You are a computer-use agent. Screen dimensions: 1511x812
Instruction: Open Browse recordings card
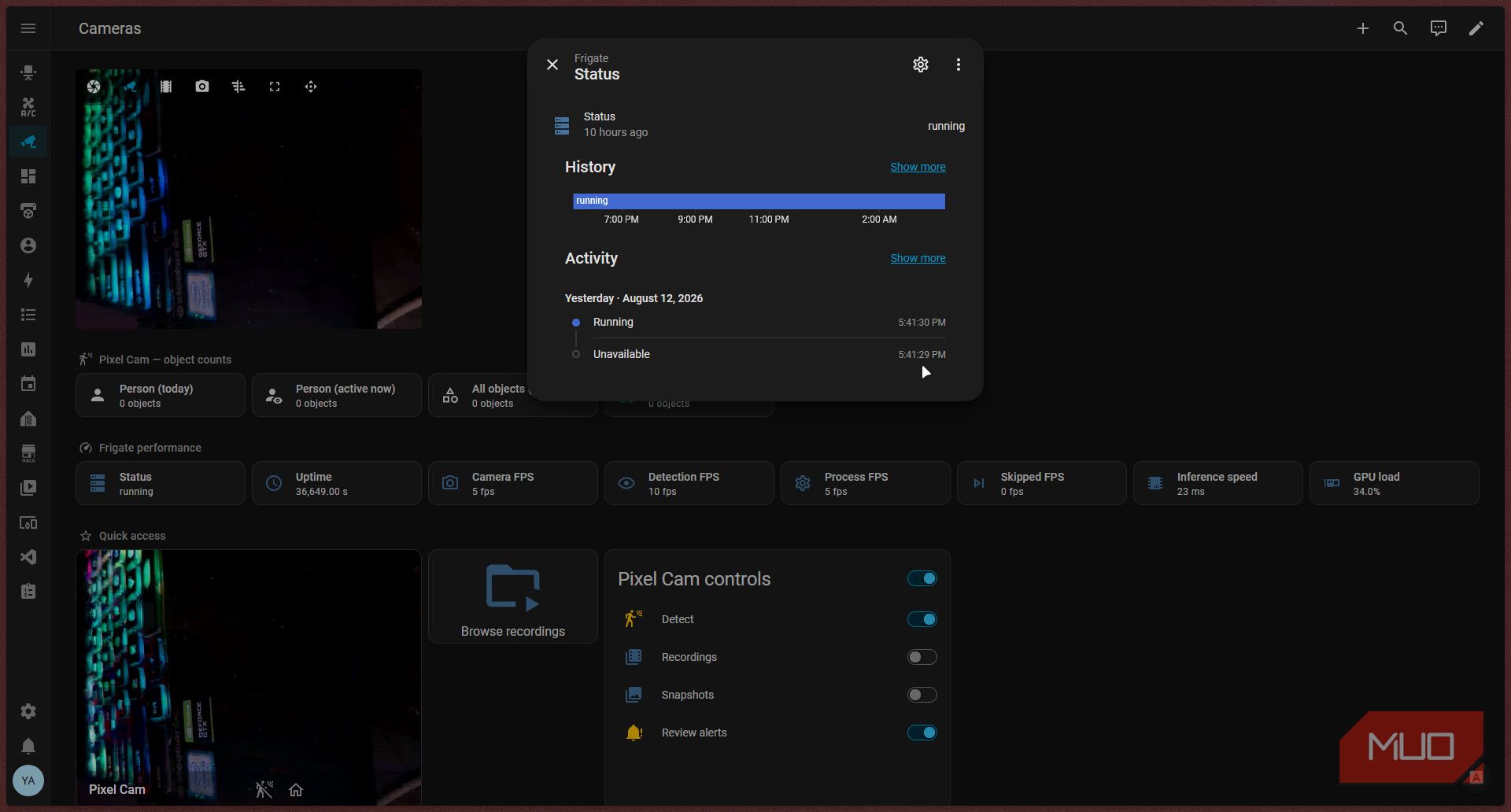pyautogui.click(x=513, y=596)
